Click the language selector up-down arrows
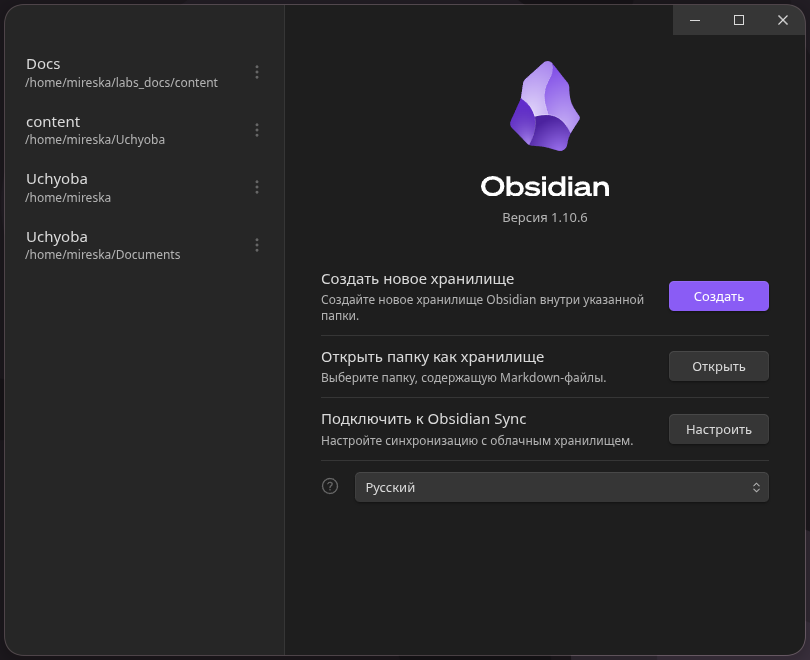Viewport: 810px width, 660px height. coord(756,488)
